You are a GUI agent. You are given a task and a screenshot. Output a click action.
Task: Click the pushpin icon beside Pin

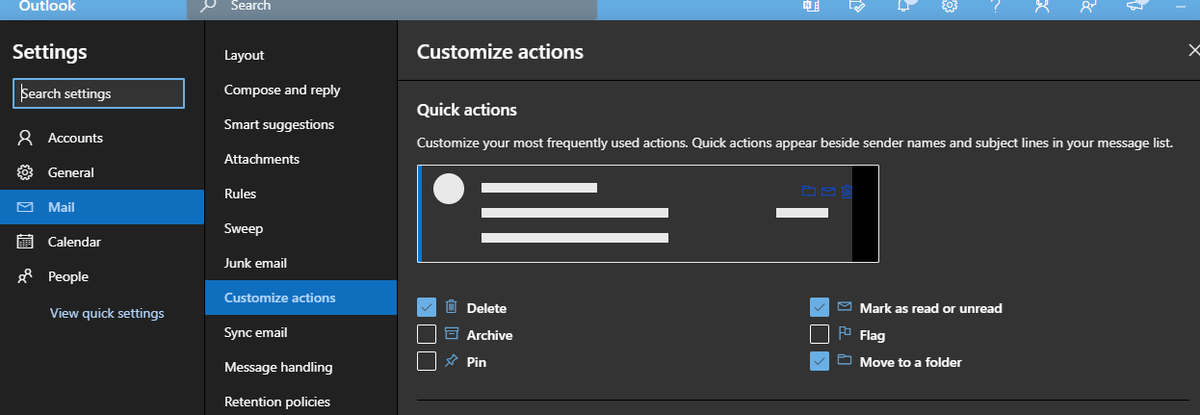pos(451,362)
